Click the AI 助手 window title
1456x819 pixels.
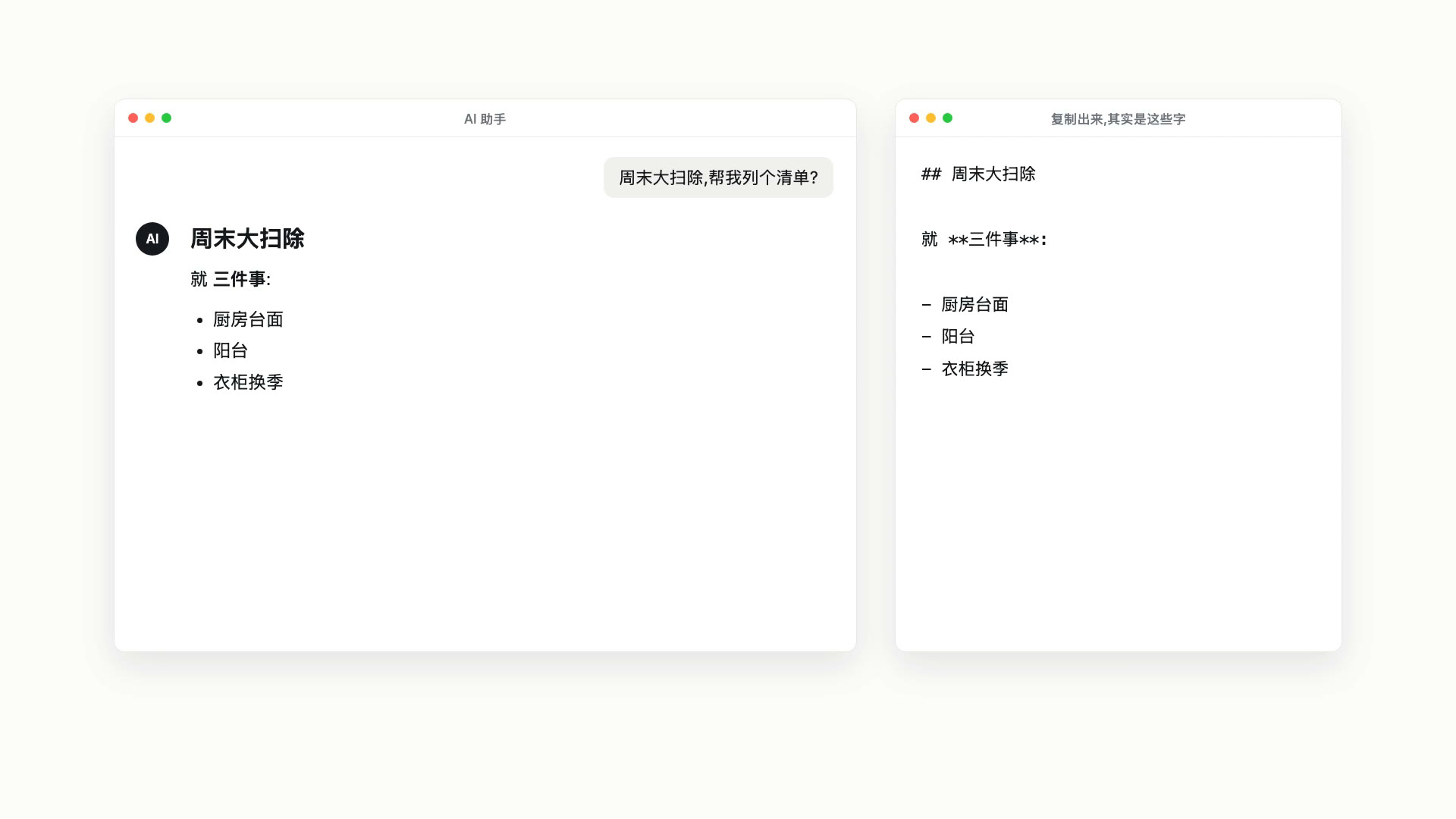(485, 119)
